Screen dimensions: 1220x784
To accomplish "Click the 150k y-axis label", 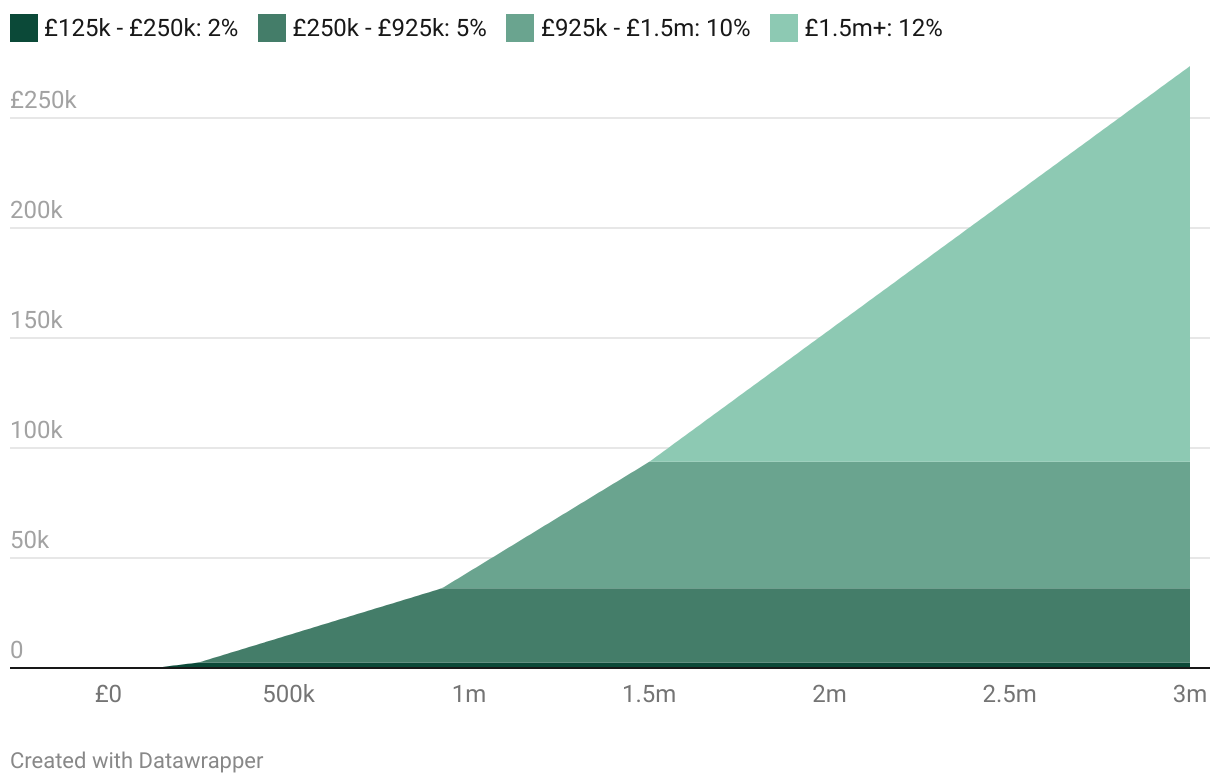I will pyautogui.click(x=36, y=320).
